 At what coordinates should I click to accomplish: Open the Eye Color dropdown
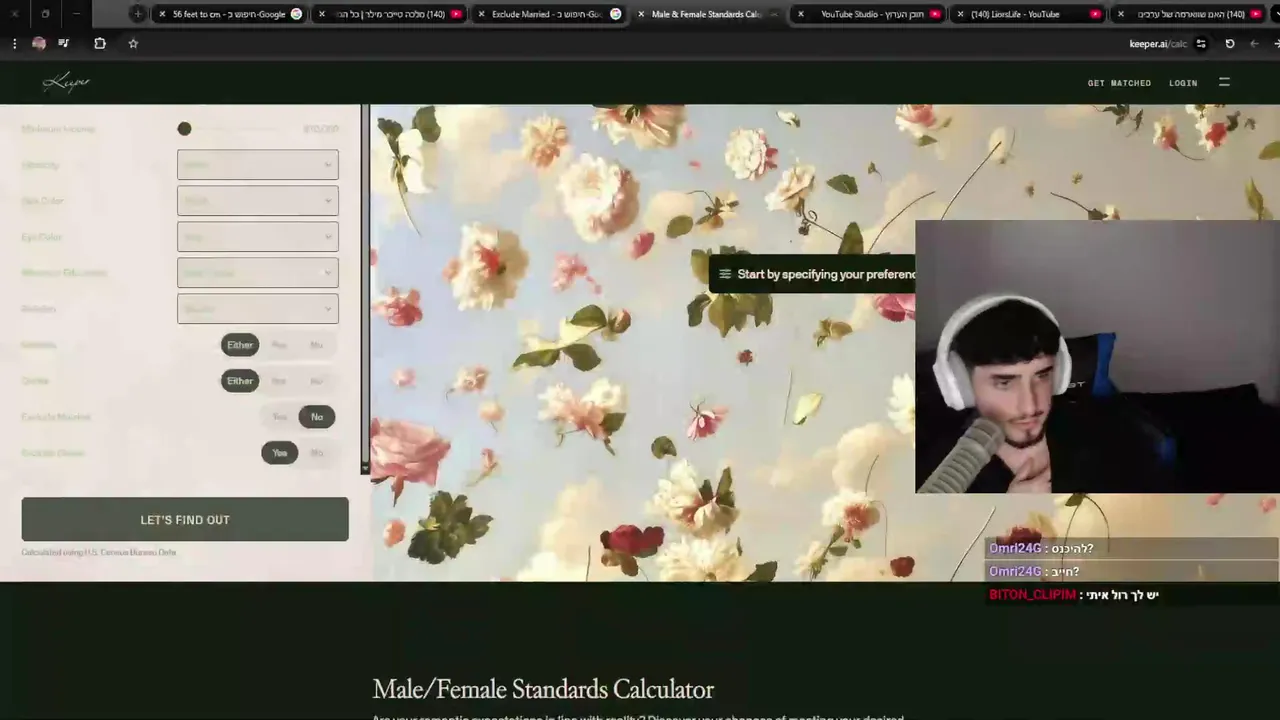258,237
